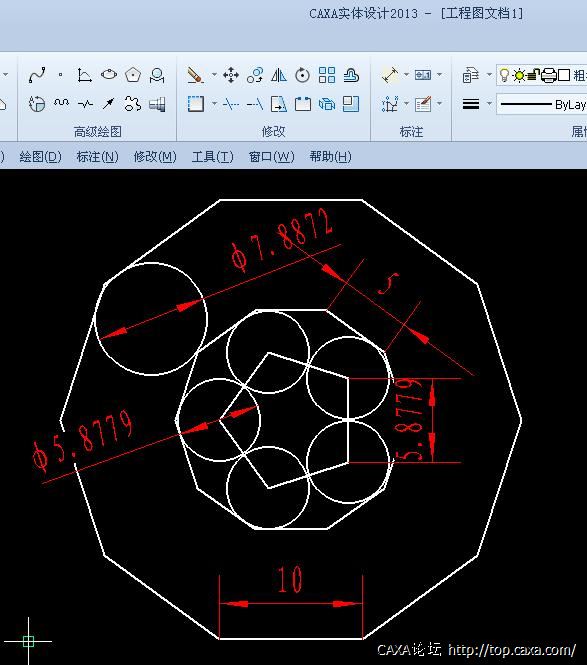
Task: Toggle layer on/off light bulb
Action: coord(504,75)
